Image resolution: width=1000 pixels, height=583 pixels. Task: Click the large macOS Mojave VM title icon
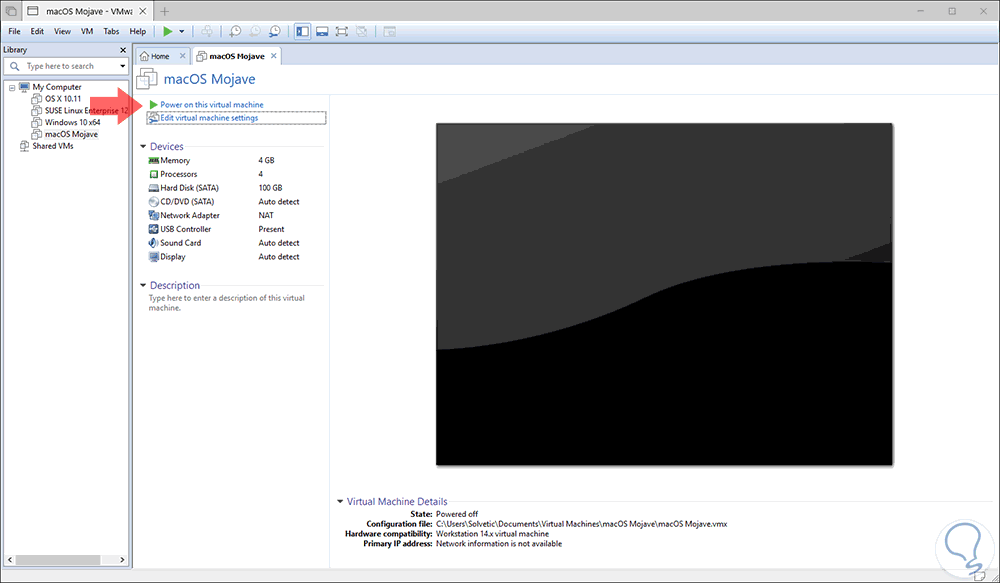[147, 79]
